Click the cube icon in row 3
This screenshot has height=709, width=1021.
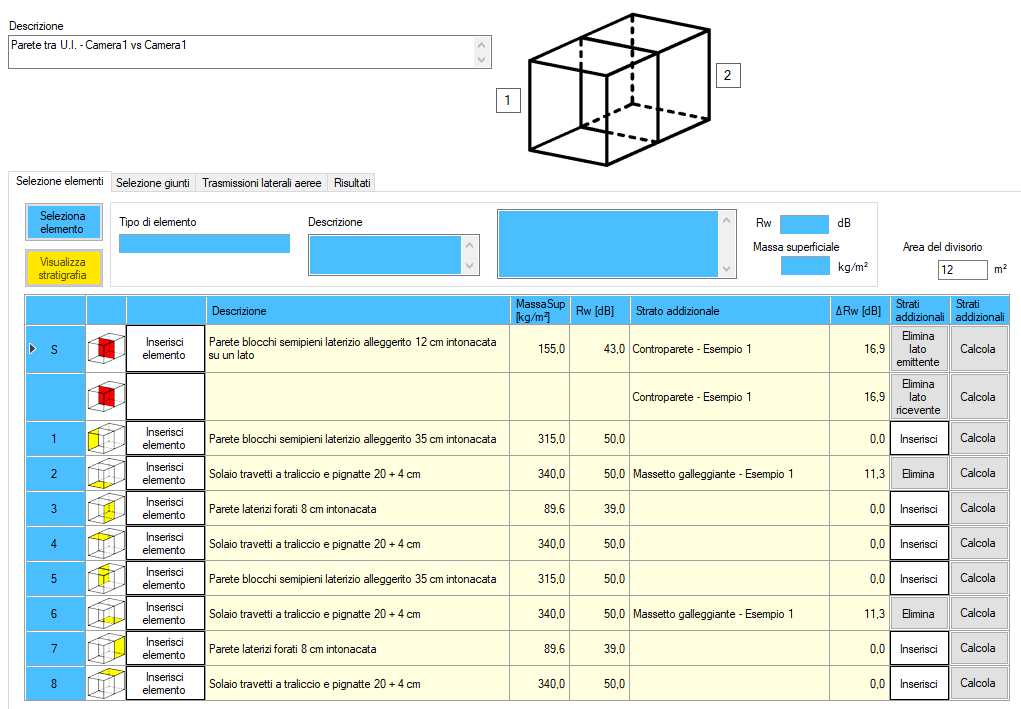(106, 509)
